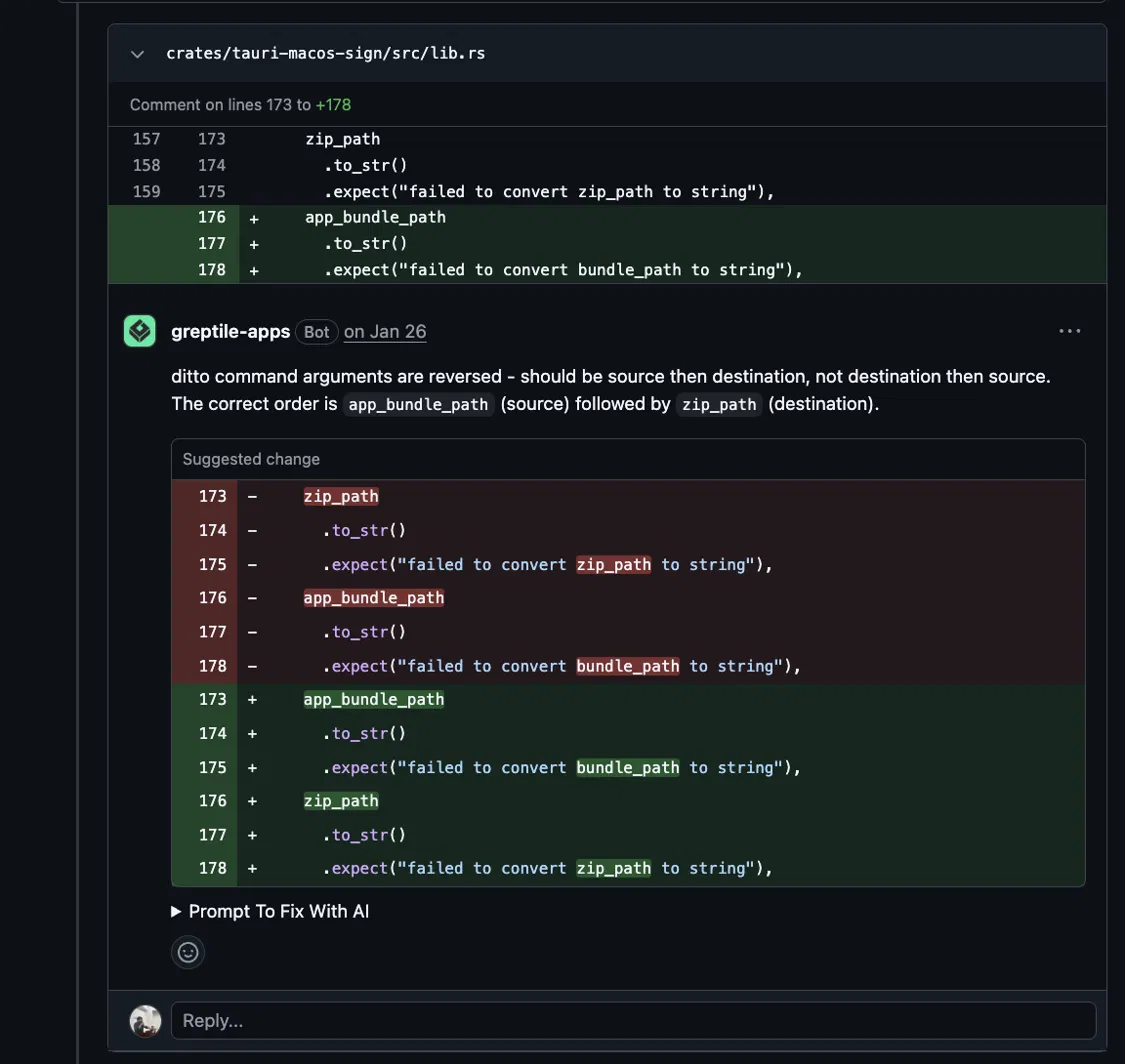Screen dimensions: 1125x1064
Task: Open the greptile-apps author profile link
Action: 230,331
